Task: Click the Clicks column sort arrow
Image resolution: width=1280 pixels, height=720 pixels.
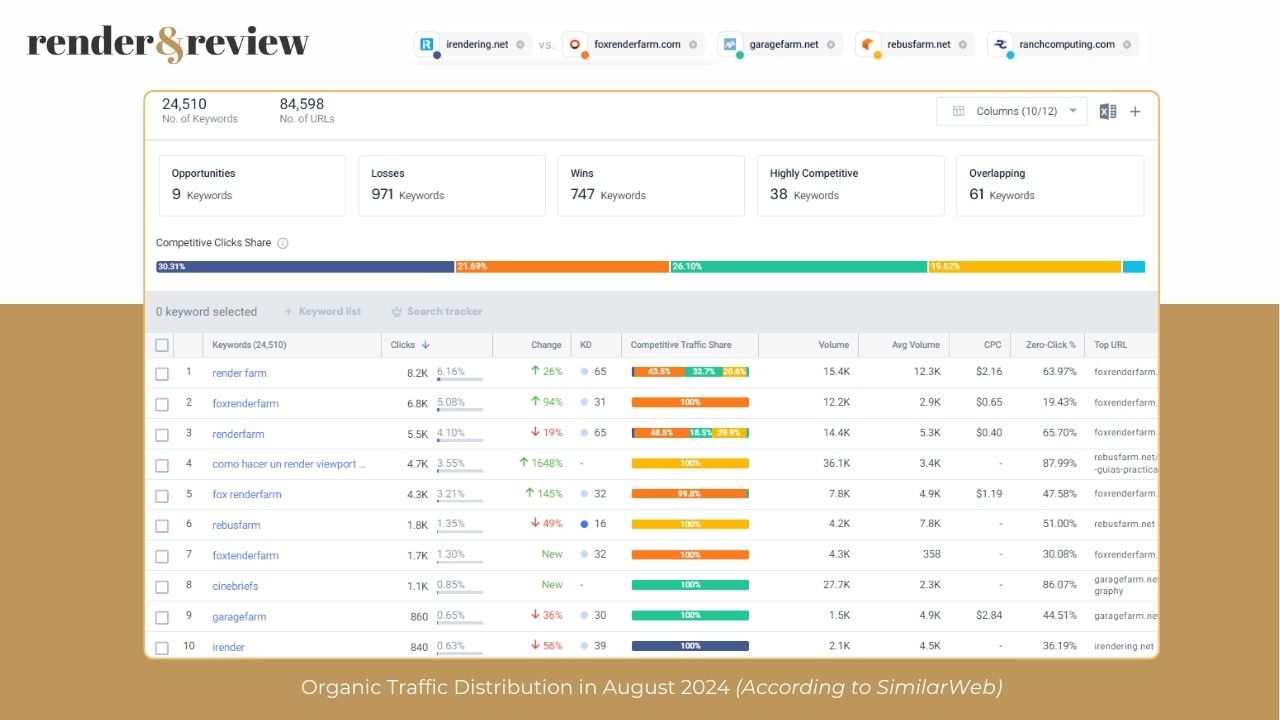Action: coord(426,345)
